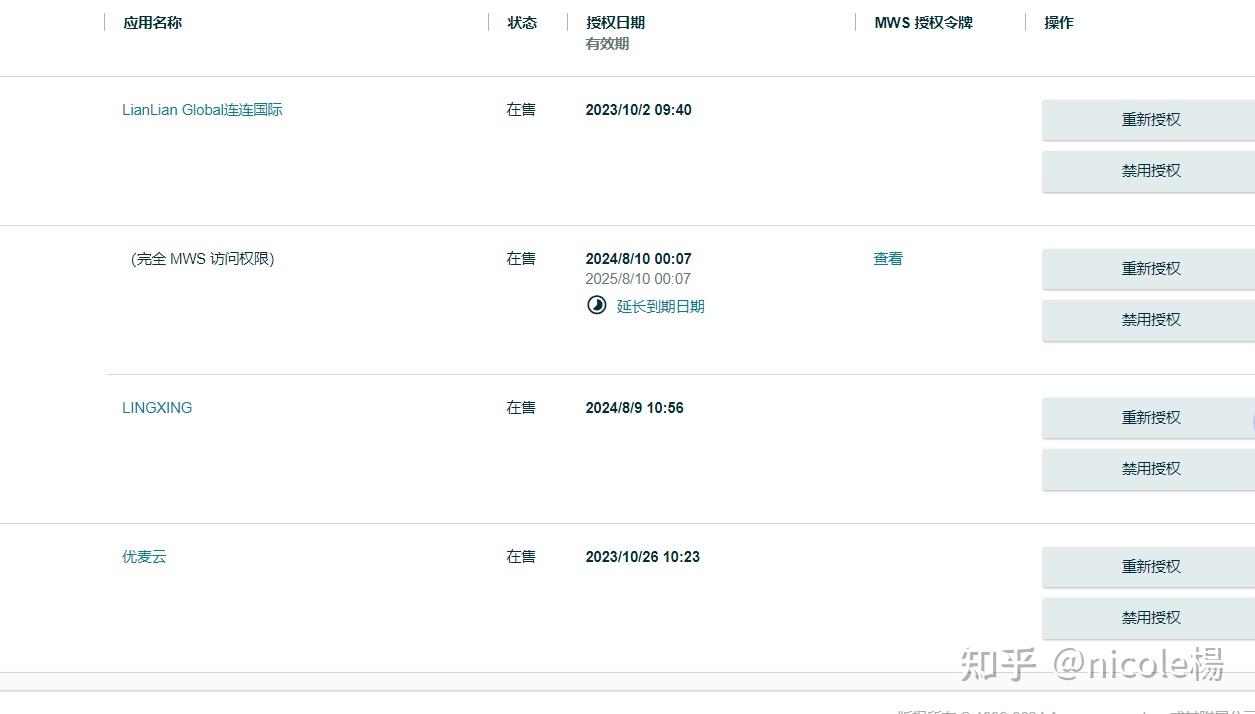1255x714 pixels.
Task: Click the (完全 MWS 访问权限) app name text
Action: click(x=202, y=259)
